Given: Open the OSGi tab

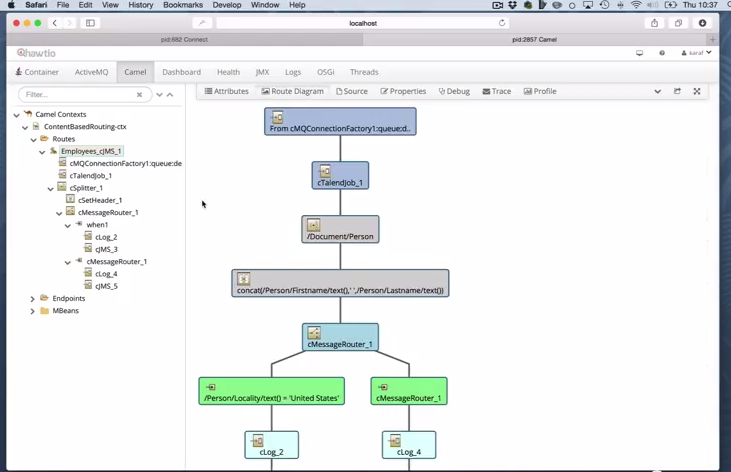Looking at the screenshot, I should pos(326,72).
